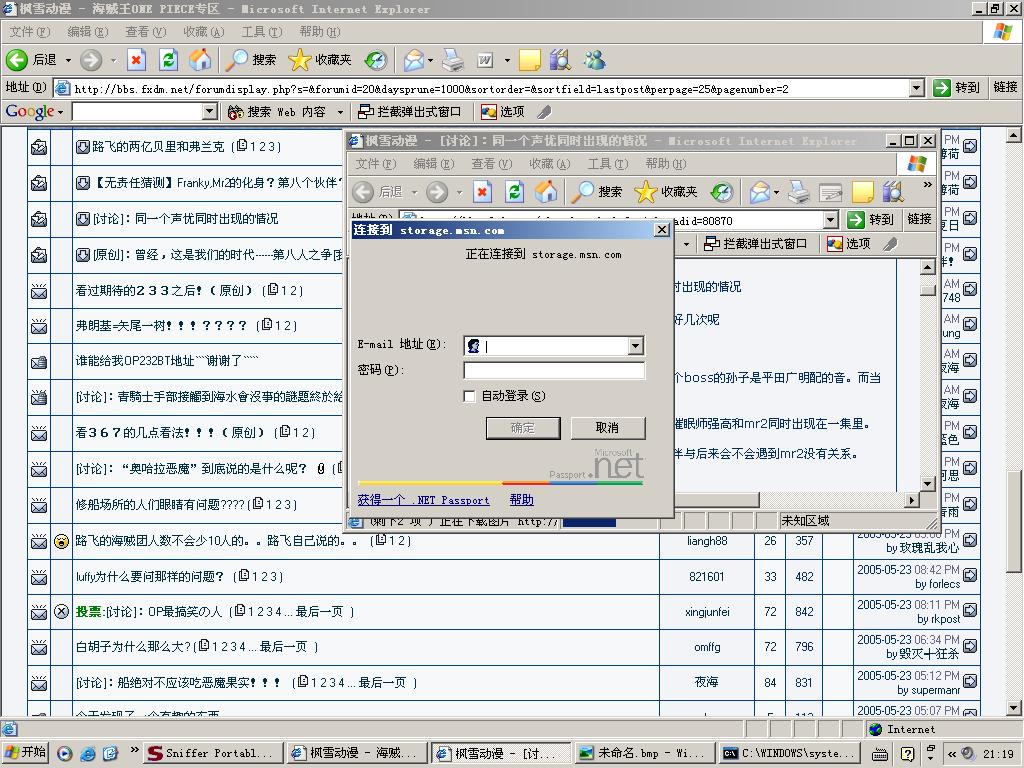This screenshot has height=768, width=1024.
Task: Expand the E-mail address dropdown
Action: tap(635, 346)
